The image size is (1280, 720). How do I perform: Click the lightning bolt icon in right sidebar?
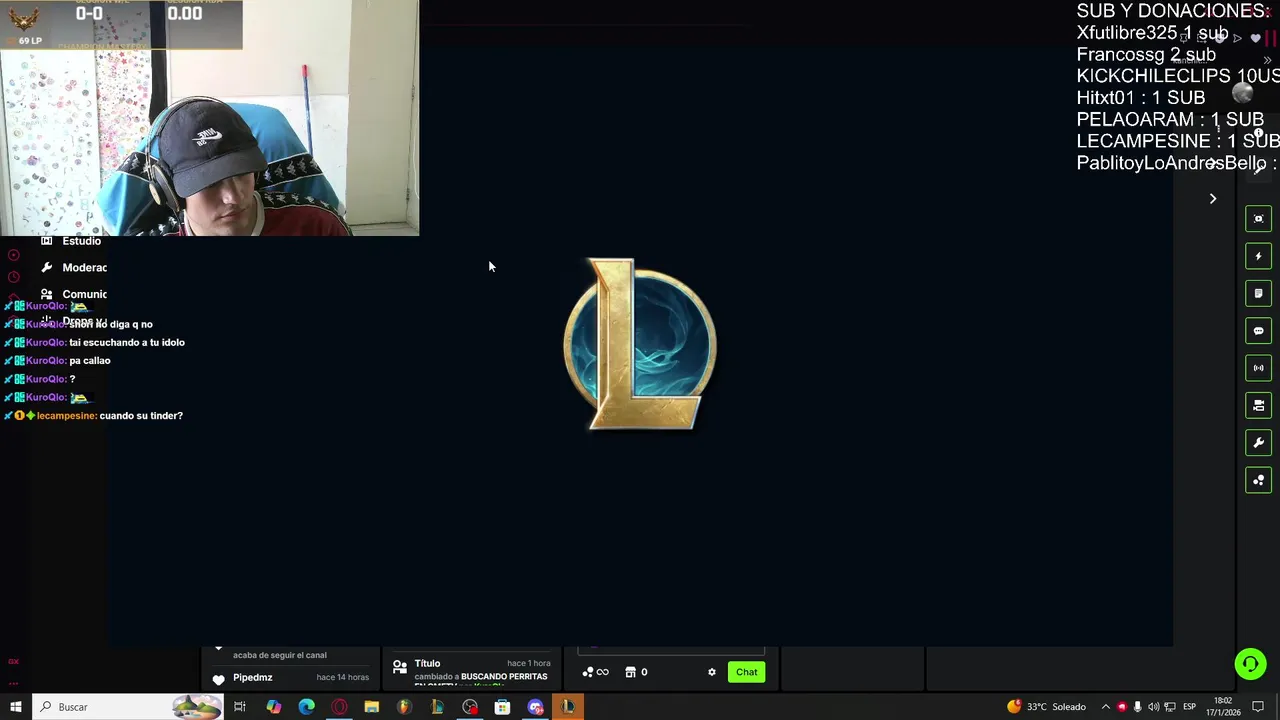pyautogui.click(x=1258, y=256)
